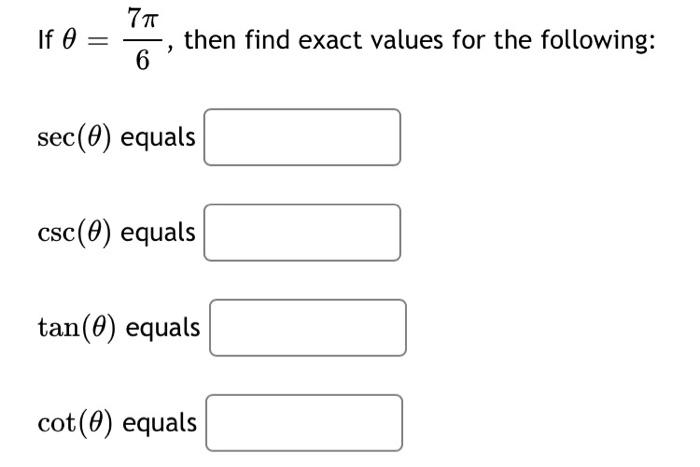This screenshot has width=700, height=467.
Task: Click the θ symbol in the problem statement
Action: pos(68,40)
